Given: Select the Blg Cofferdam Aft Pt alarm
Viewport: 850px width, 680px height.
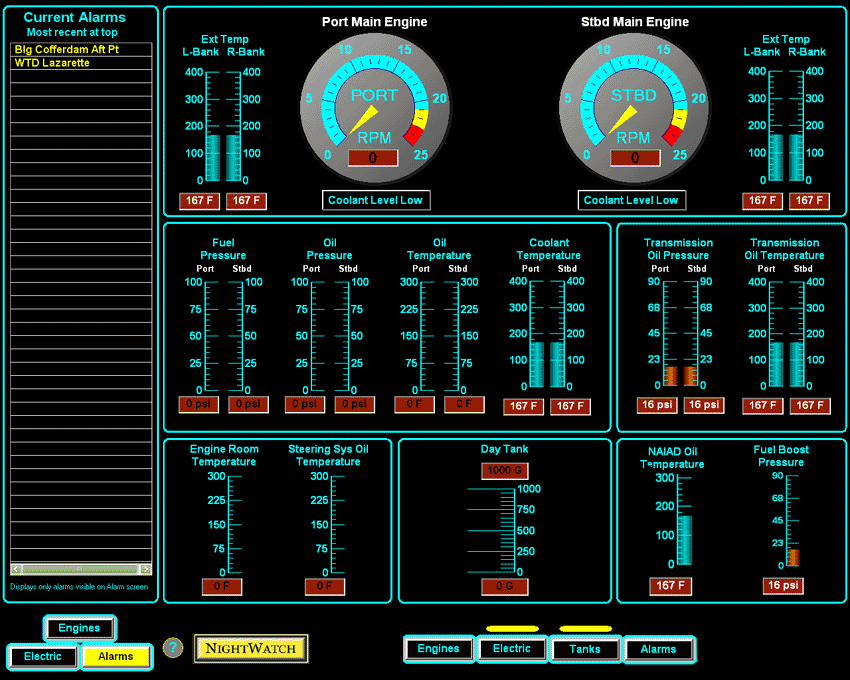Looking at the screenshot, I should [80, 49].
